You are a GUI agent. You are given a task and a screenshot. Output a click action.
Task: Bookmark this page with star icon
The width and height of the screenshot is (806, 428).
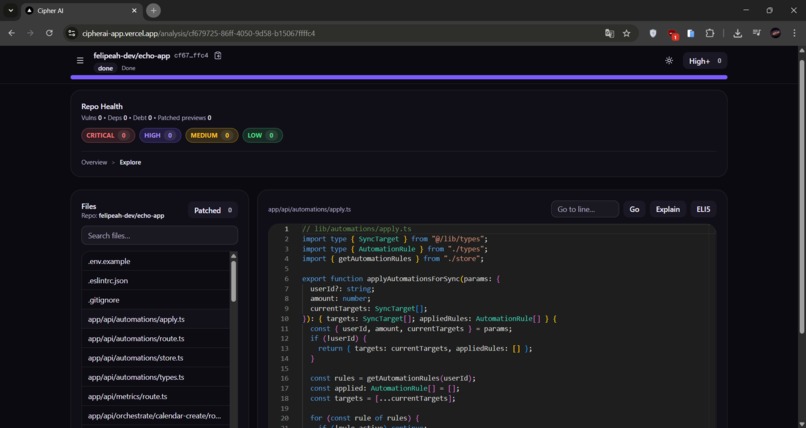[626, 33]
